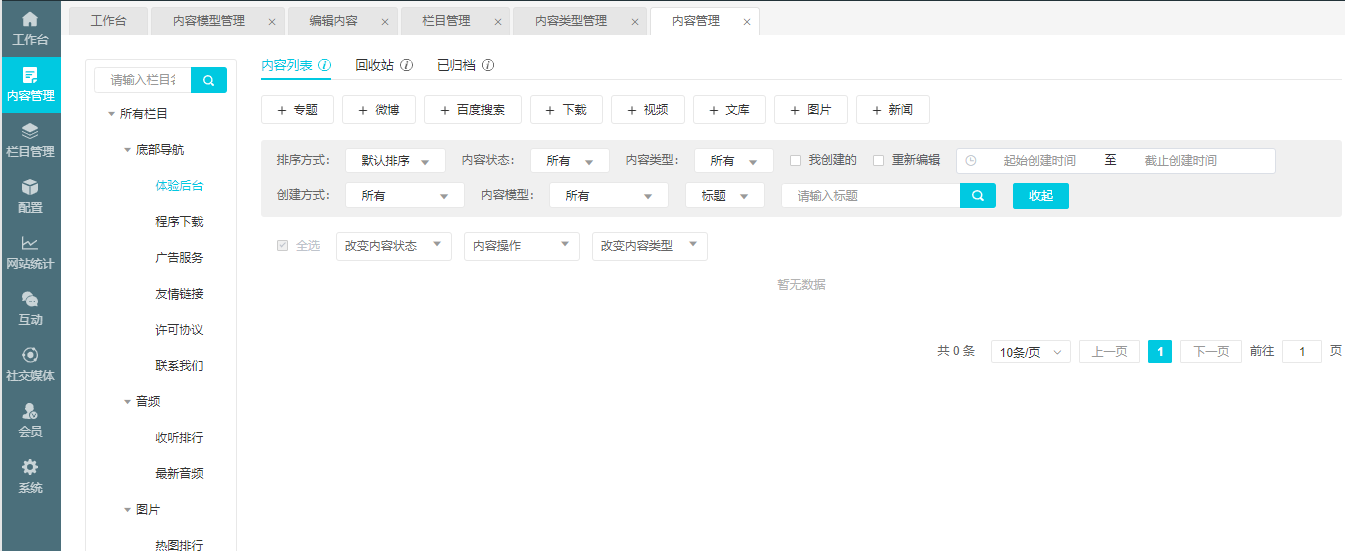The width and height of the screenshot is (1345, 551).
Task: Select the 内容管理 sidebar icon
Action: click(x=30, y=75)
